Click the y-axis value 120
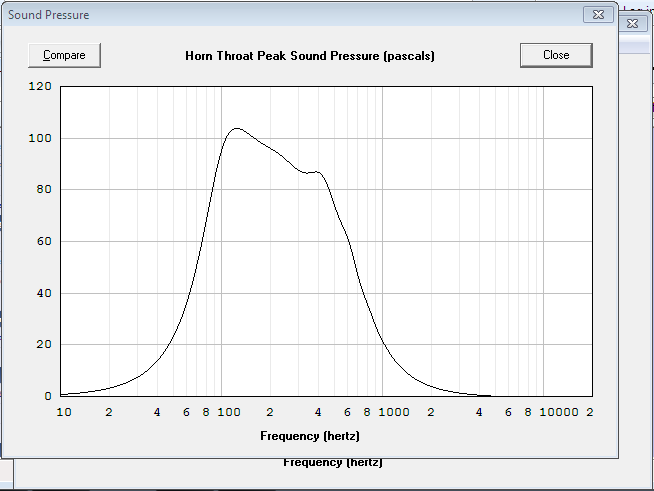The image size is (654, 491). coord(40,86)
